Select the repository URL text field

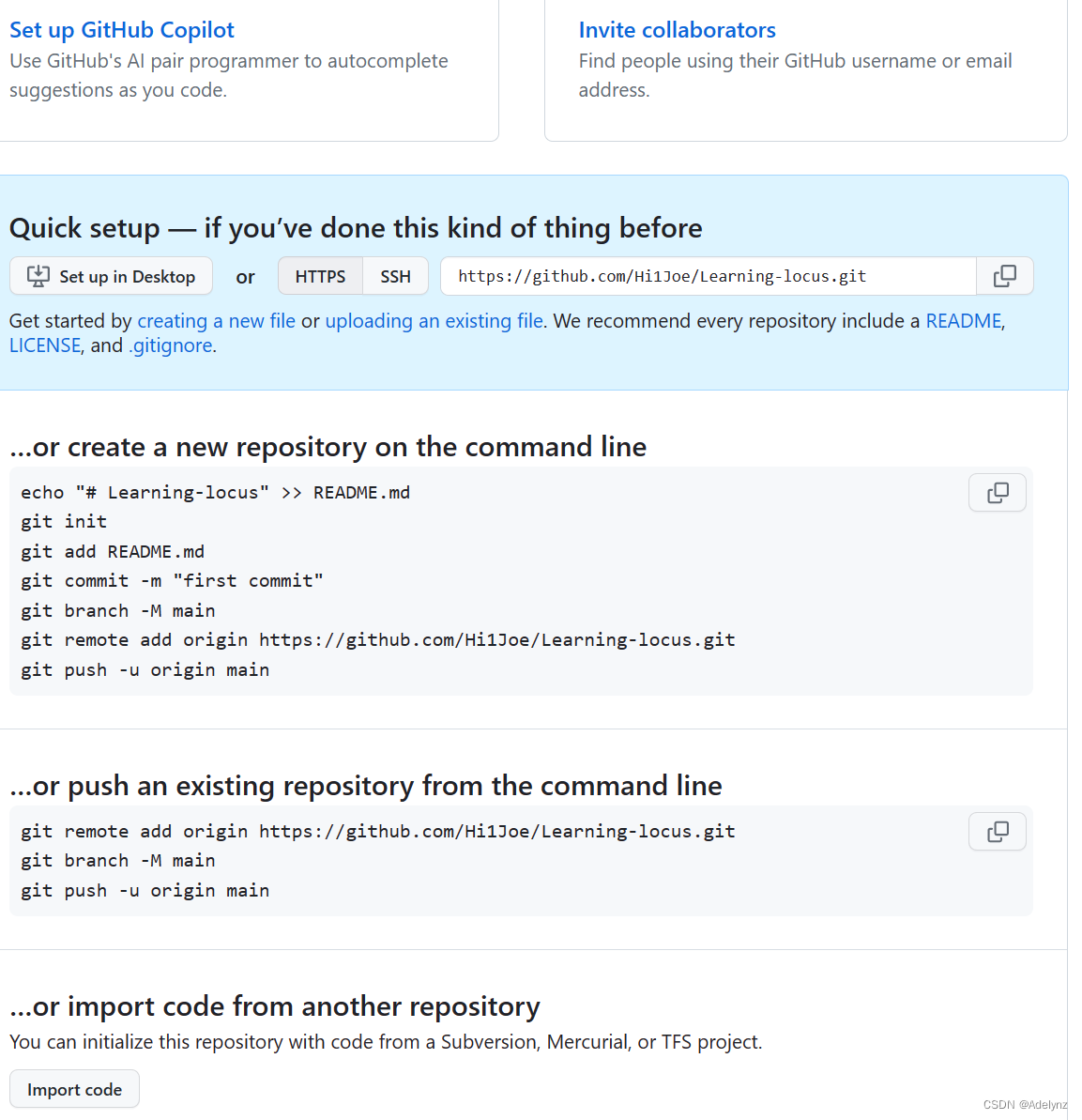(708, 276)
